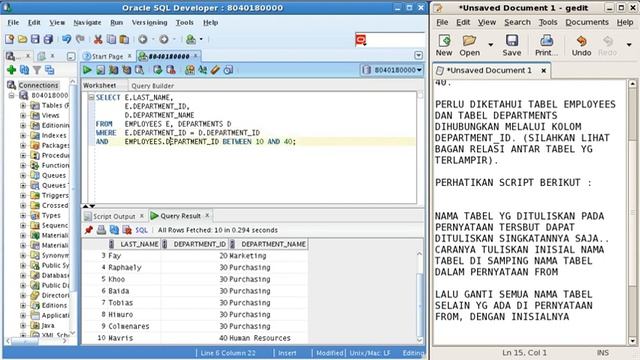Click the Paste icon in SQL Developer toolbar
Screen dimensions: 640x360
point(124,39)
